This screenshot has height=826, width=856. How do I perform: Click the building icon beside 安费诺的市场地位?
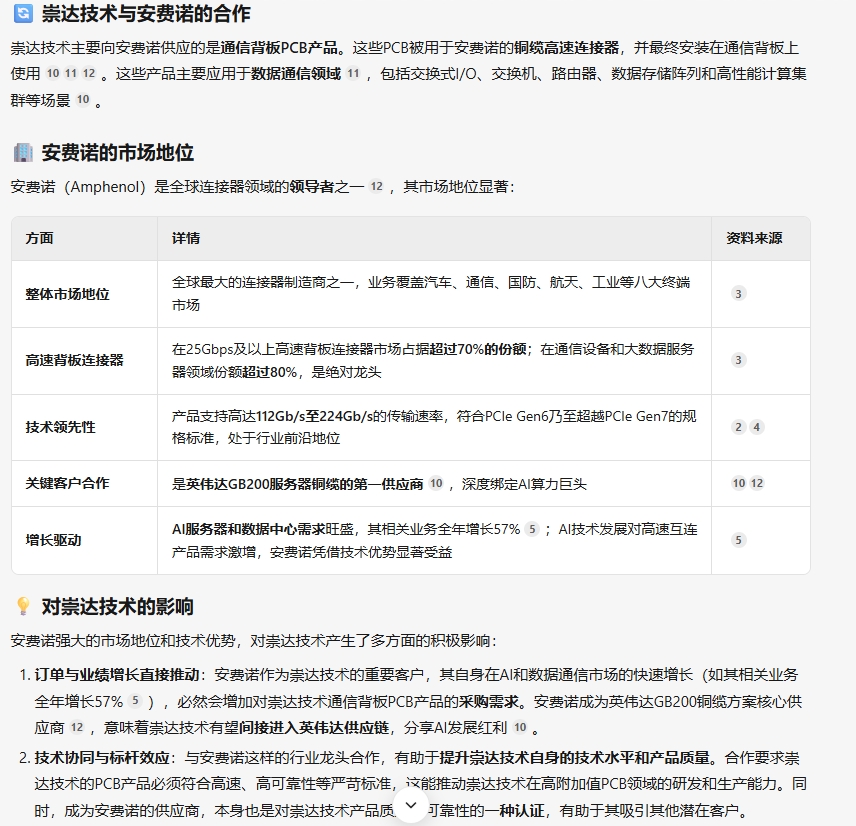(23, 152)
